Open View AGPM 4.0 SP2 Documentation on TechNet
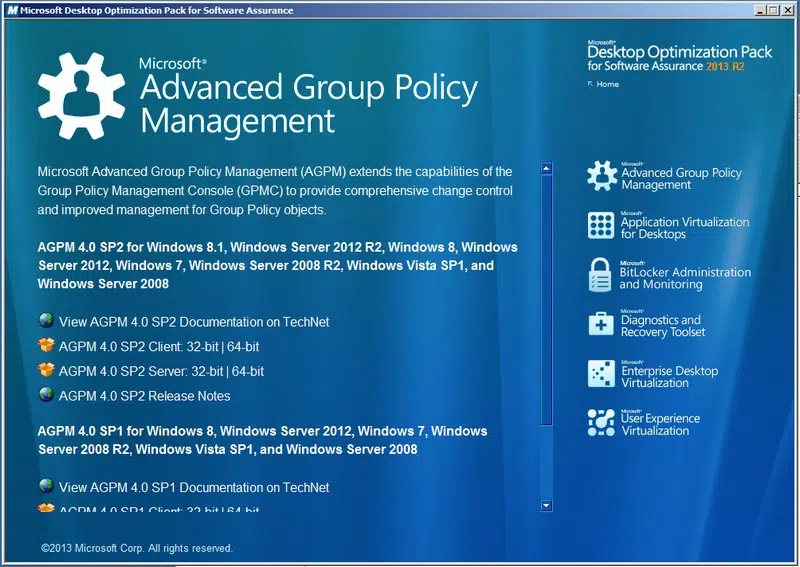This screenshot has height=567, width=800. click(194, 322)
